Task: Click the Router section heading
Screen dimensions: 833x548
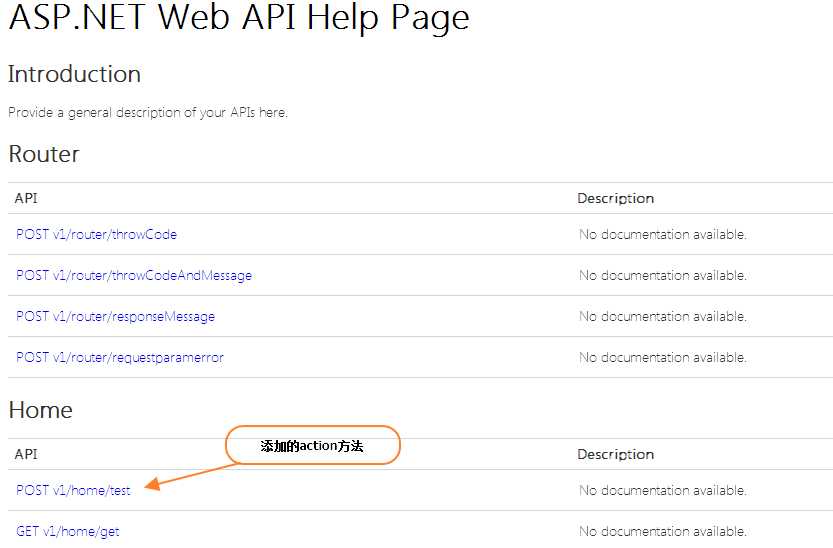Action: [44, 155]
